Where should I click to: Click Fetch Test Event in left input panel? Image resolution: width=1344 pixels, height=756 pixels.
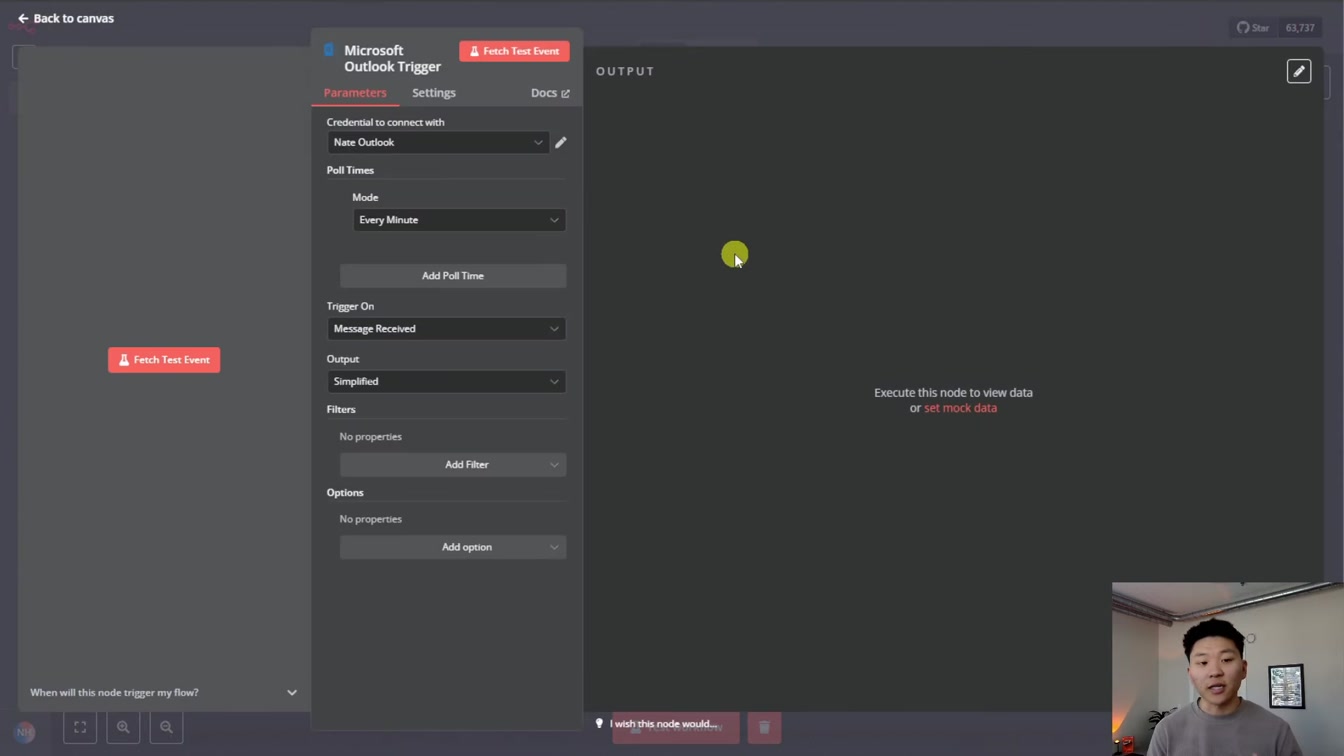[164, 360]
